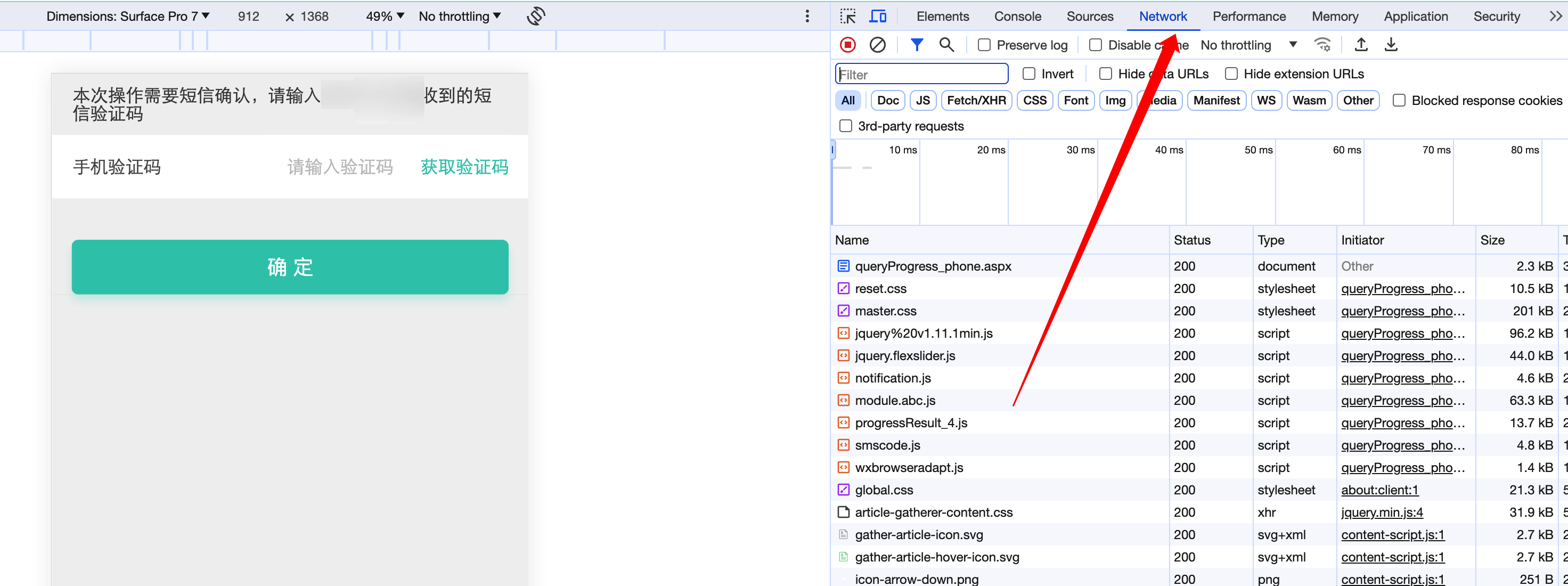Click the device height field 1368
Screen dimensions: 1568x586
click(x=315, y=17)
